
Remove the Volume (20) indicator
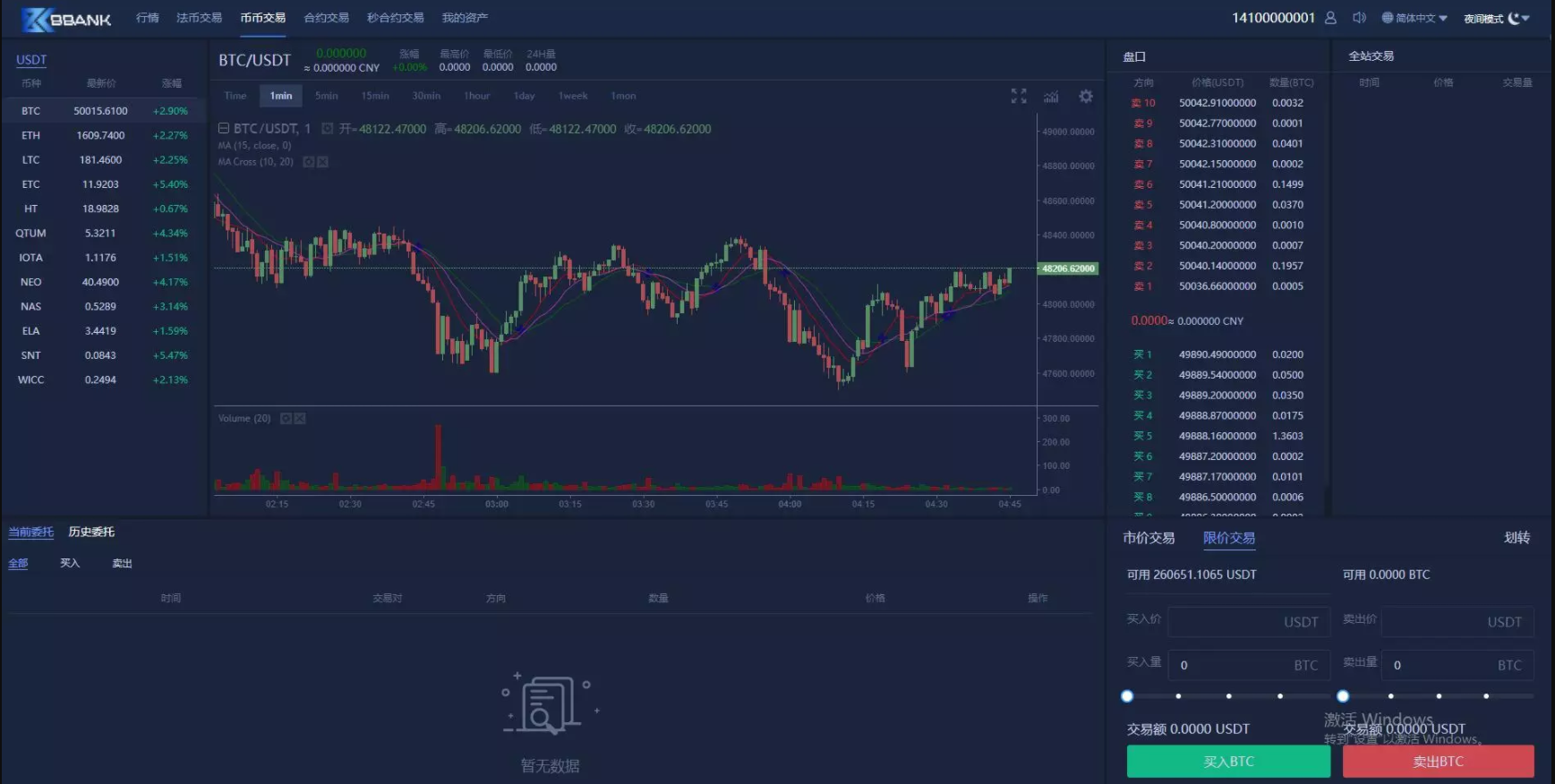[300, 418]
